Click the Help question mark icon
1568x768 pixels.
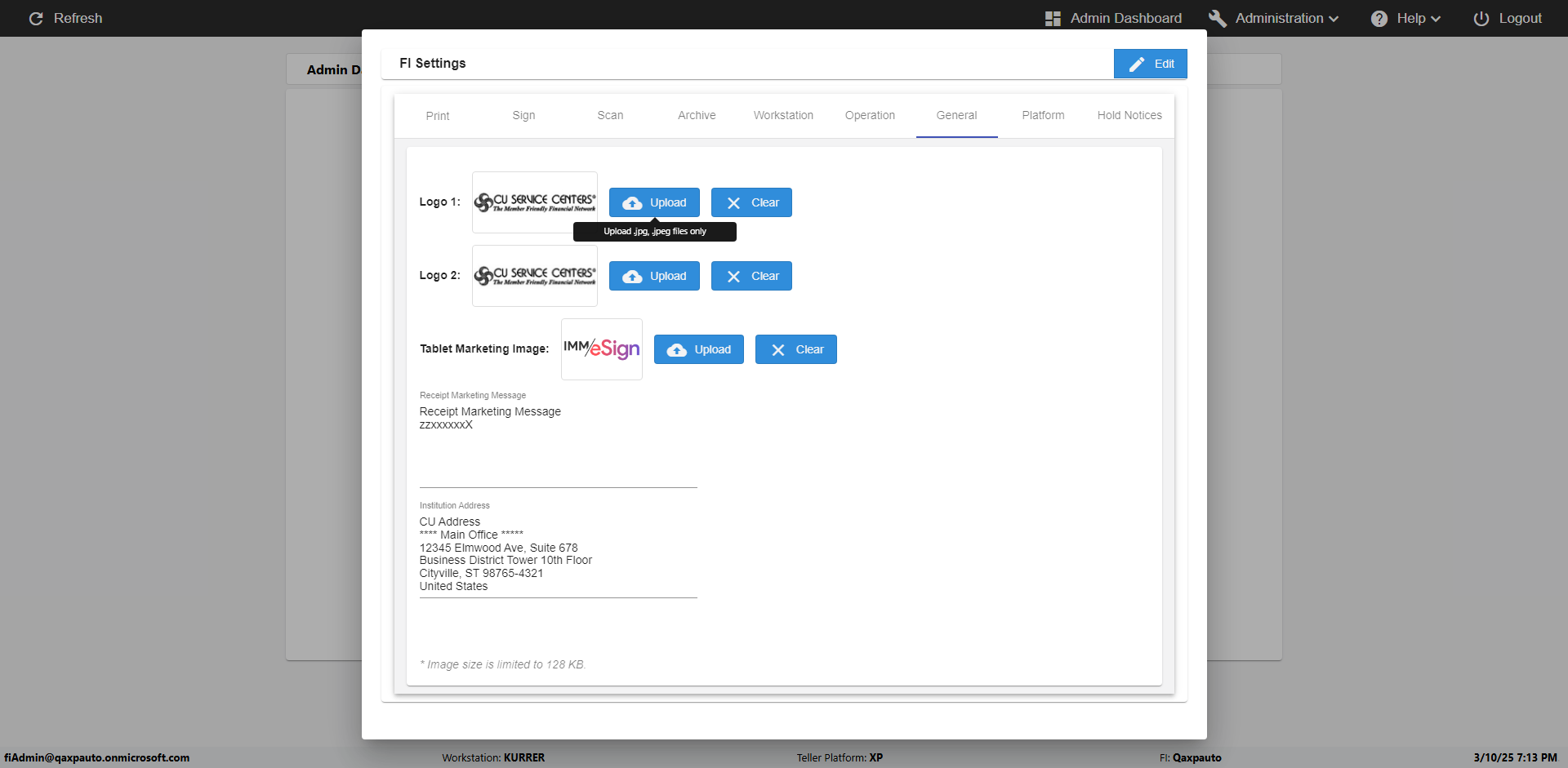pos(1379,18)
